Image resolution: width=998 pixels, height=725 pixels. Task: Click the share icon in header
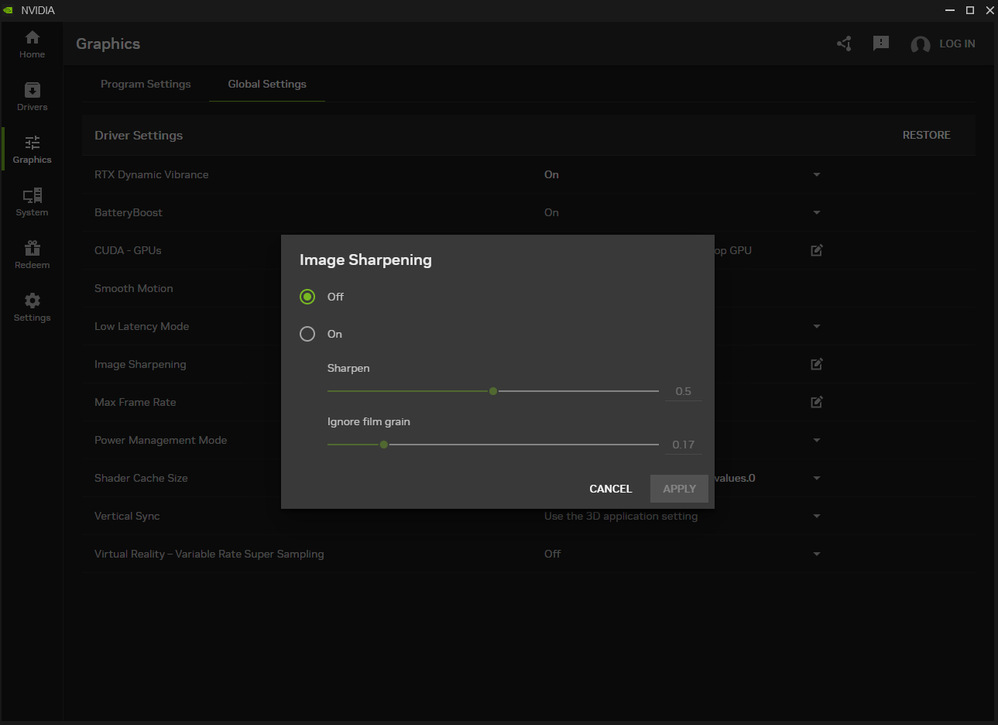pos(845,43)
